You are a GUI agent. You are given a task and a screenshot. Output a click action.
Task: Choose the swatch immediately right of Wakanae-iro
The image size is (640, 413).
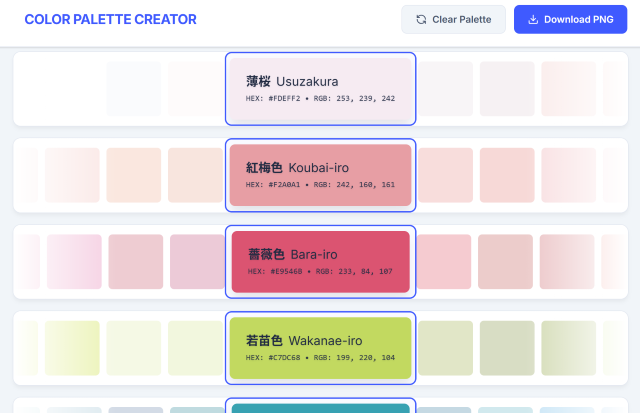(445, 348)
